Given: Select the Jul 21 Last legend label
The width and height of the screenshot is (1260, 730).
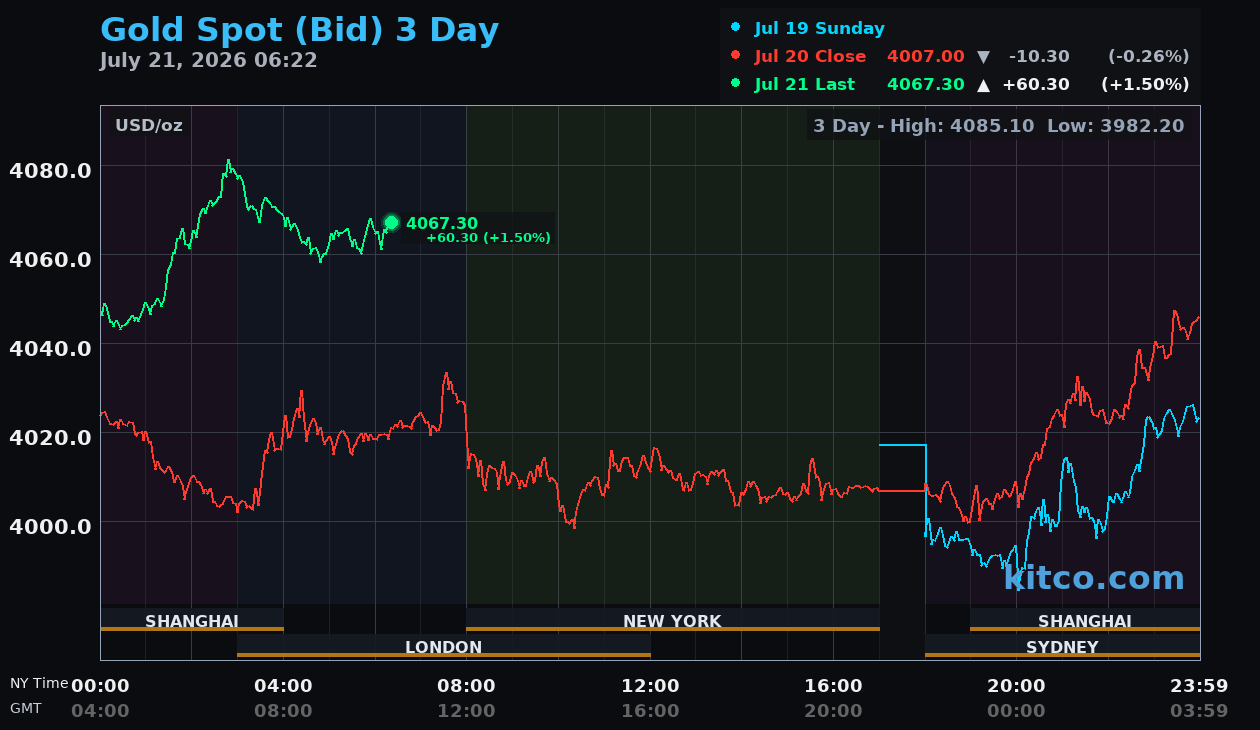Looking at the screenshot, I should (x=805, y=85).
